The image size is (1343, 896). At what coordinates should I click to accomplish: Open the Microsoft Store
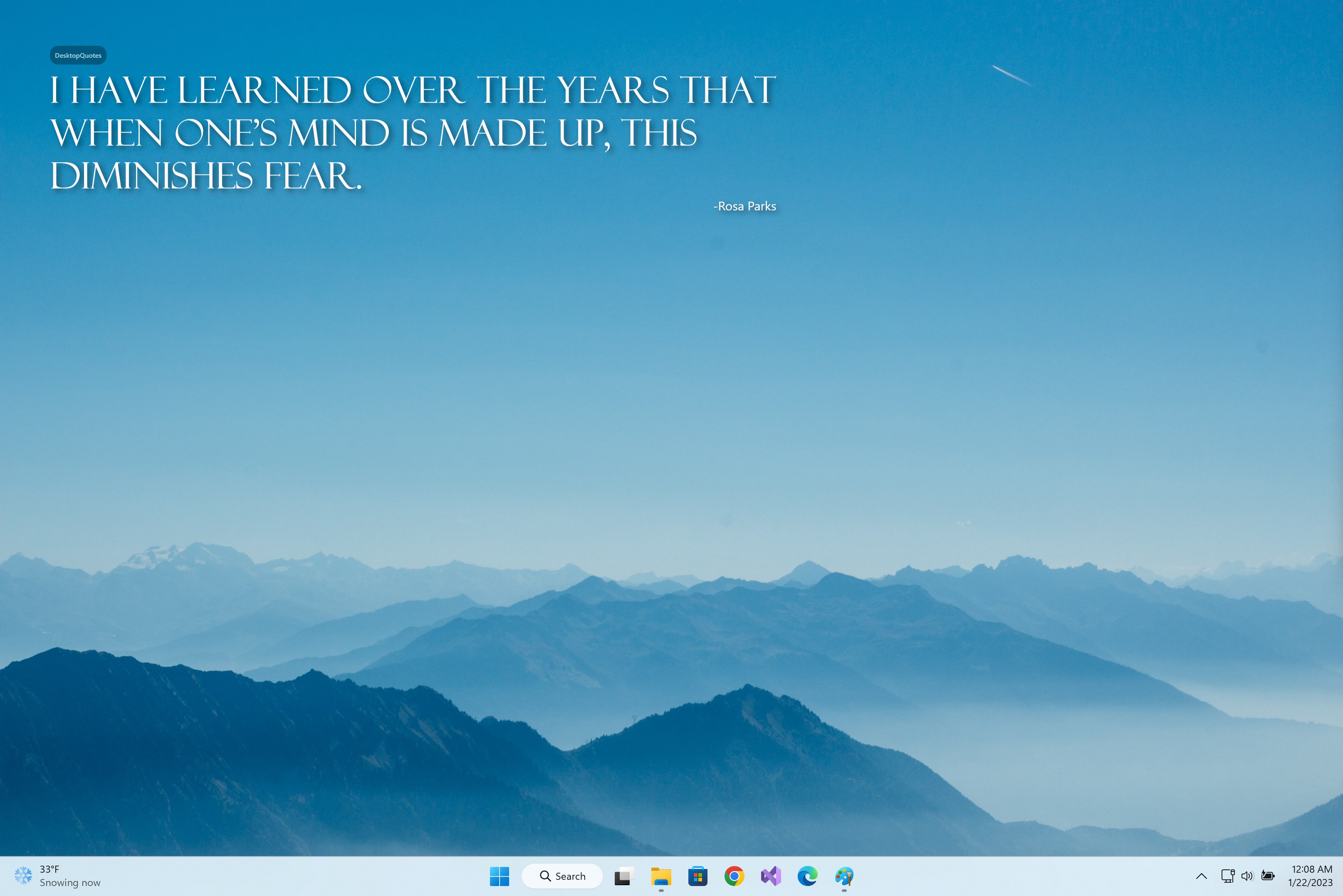tap(698, 876)
